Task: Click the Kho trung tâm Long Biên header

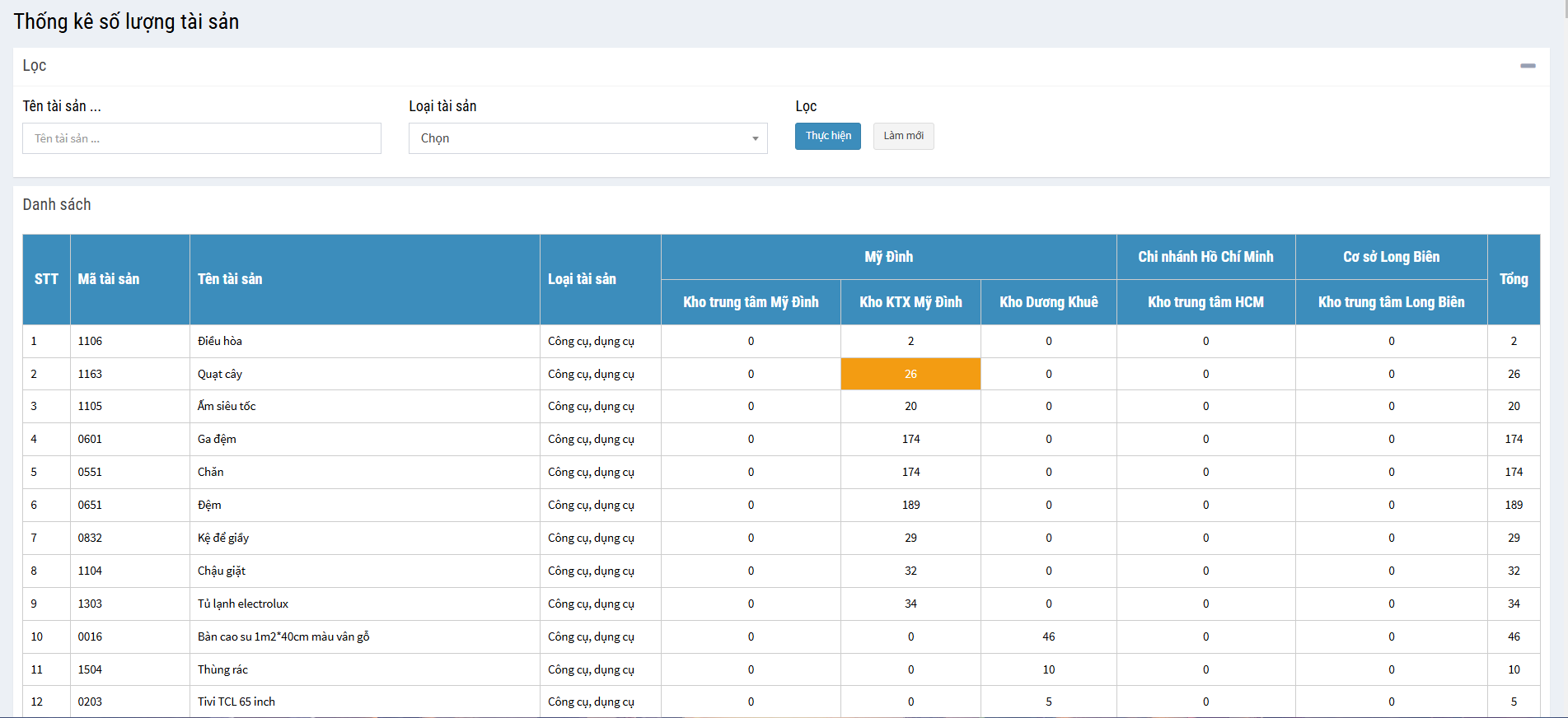Action: 1391,302
